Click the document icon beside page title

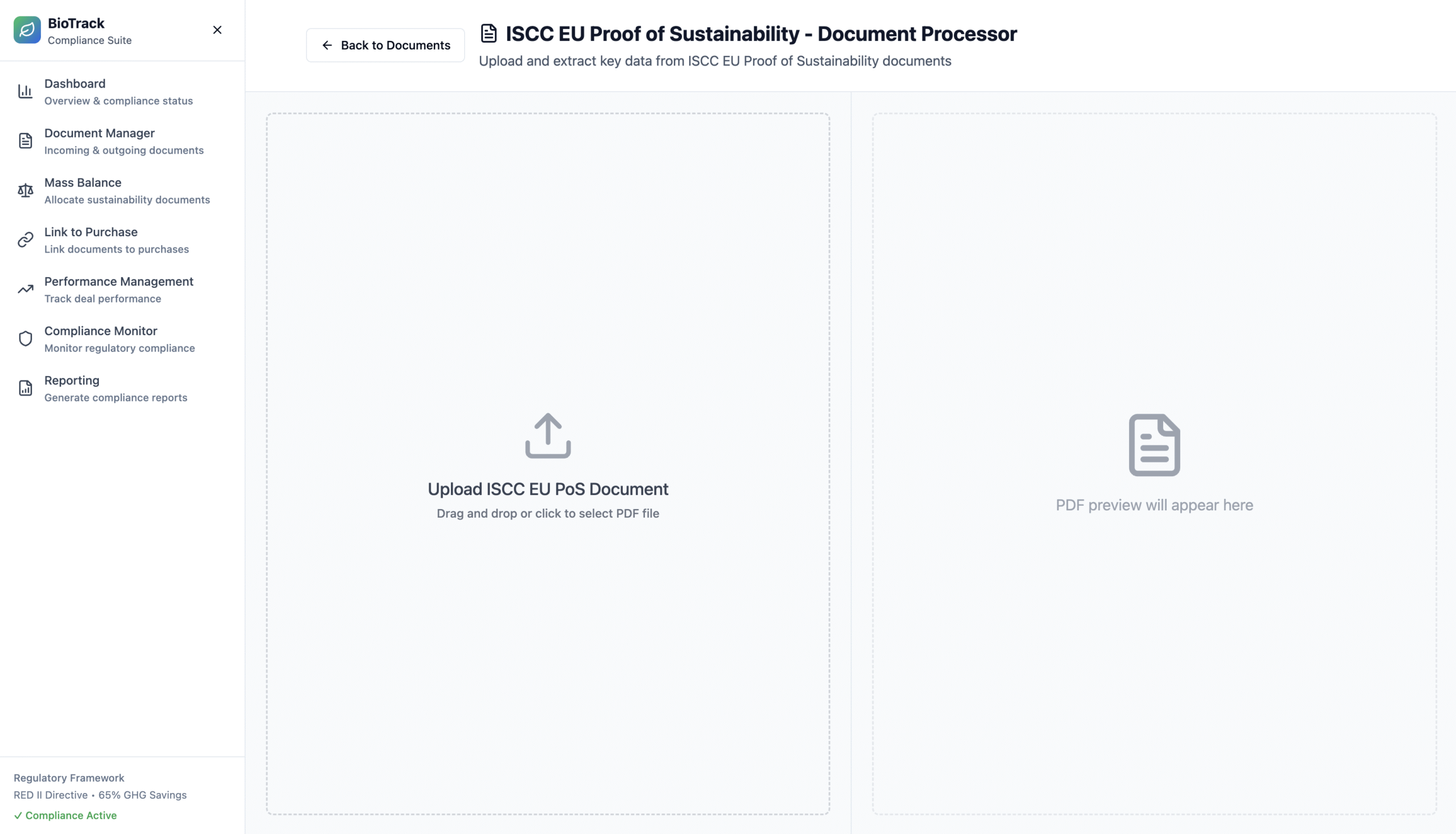tap(489, 33)
